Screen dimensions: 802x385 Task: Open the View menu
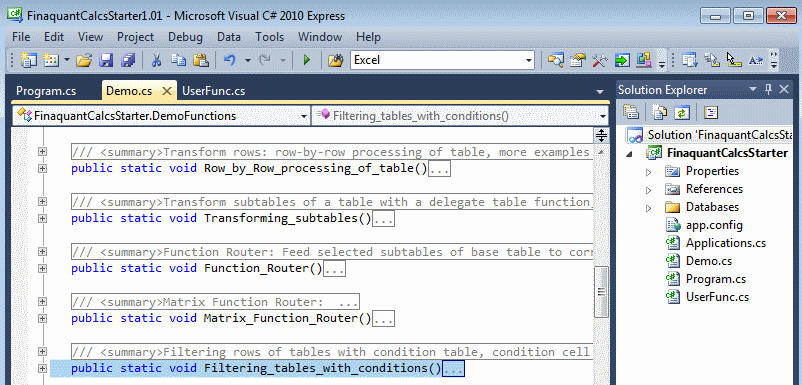pos(90,37)
